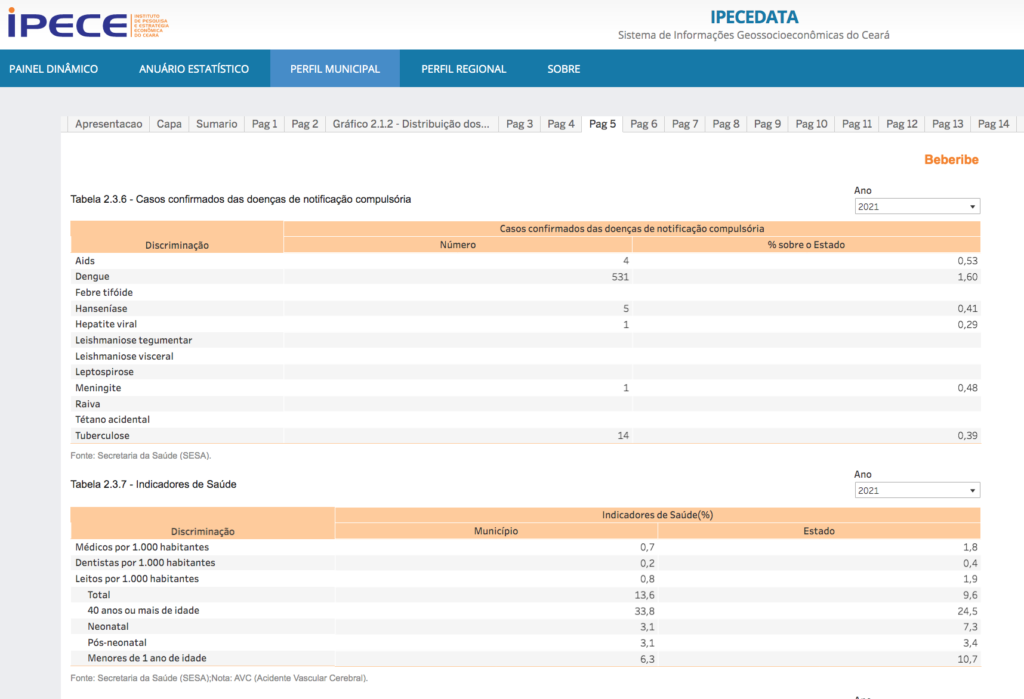Image resolution: width=1024 pixels, height=699 pixels.
Task: Switch to the Capa tab
Action: 169,124
